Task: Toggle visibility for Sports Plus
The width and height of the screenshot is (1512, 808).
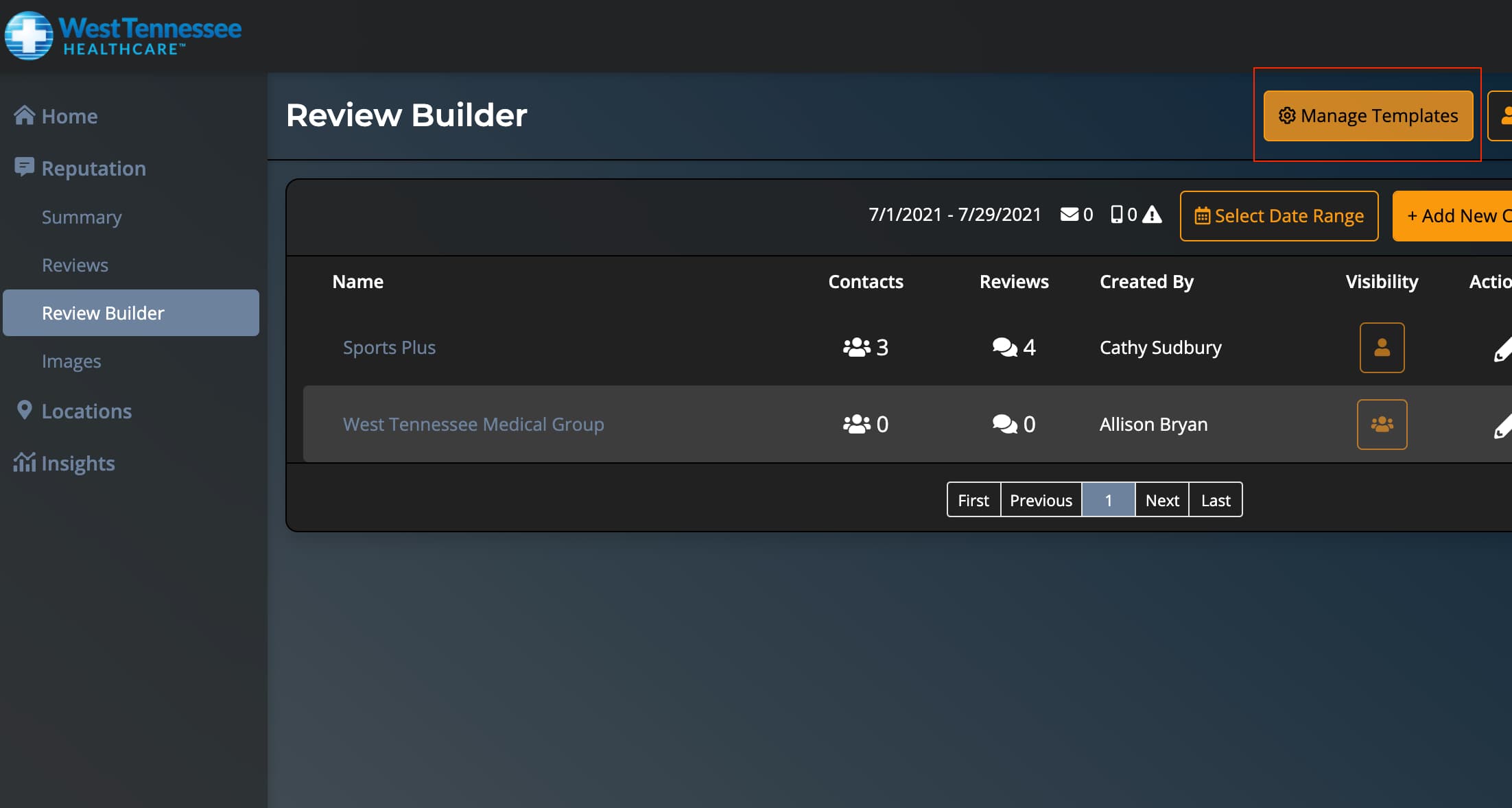Action: click(x=1382, y=348)
